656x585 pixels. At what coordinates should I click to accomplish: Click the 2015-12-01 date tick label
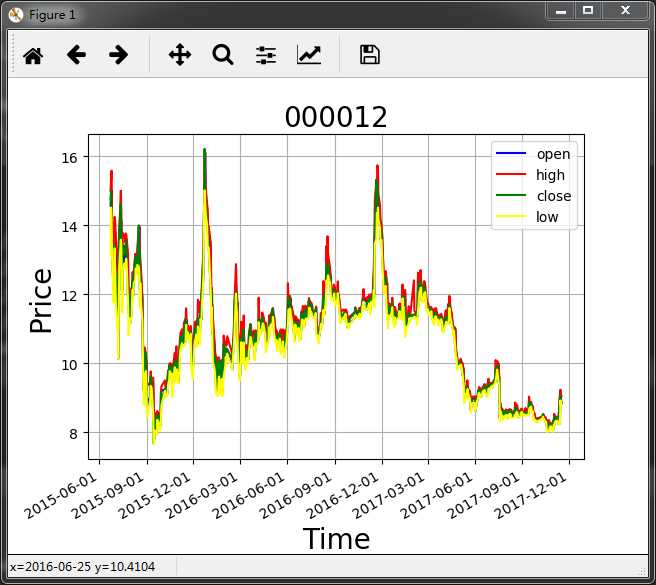(x=155, y=497)
